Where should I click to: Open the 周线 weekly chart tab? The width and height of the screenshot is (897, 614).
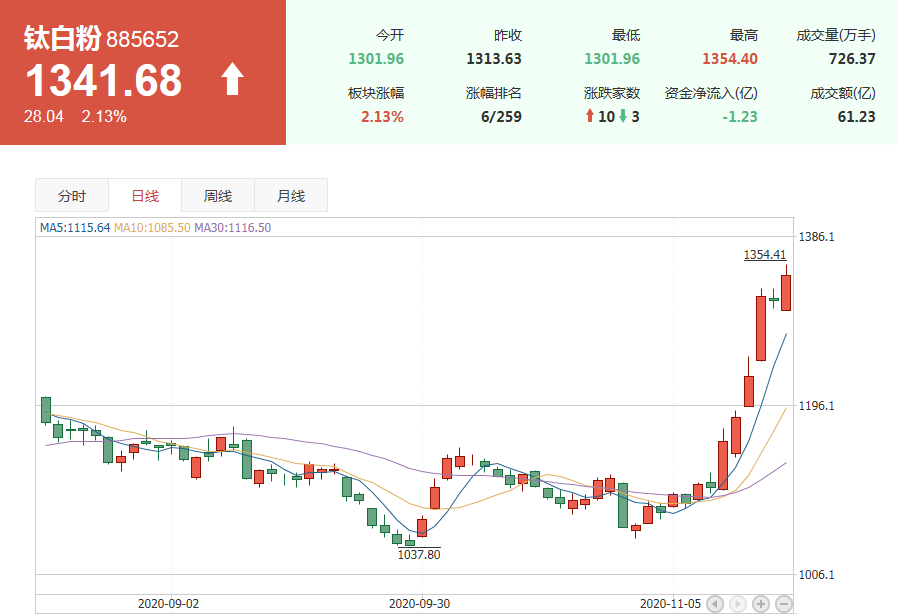[218, 196]
